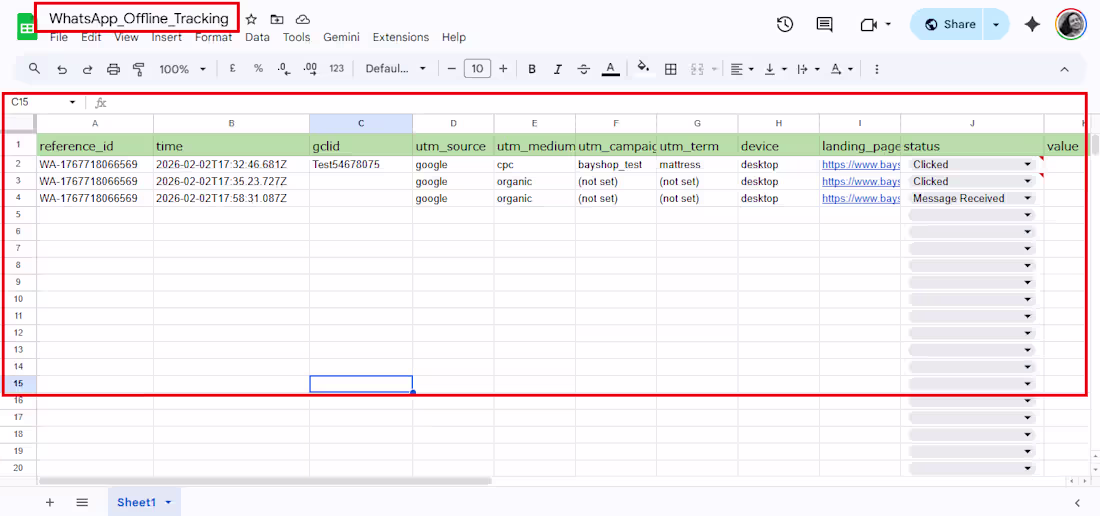Open the Insert menu
Image resolution: width=1100 pixels, height=516 pixels.
point(167,37)
